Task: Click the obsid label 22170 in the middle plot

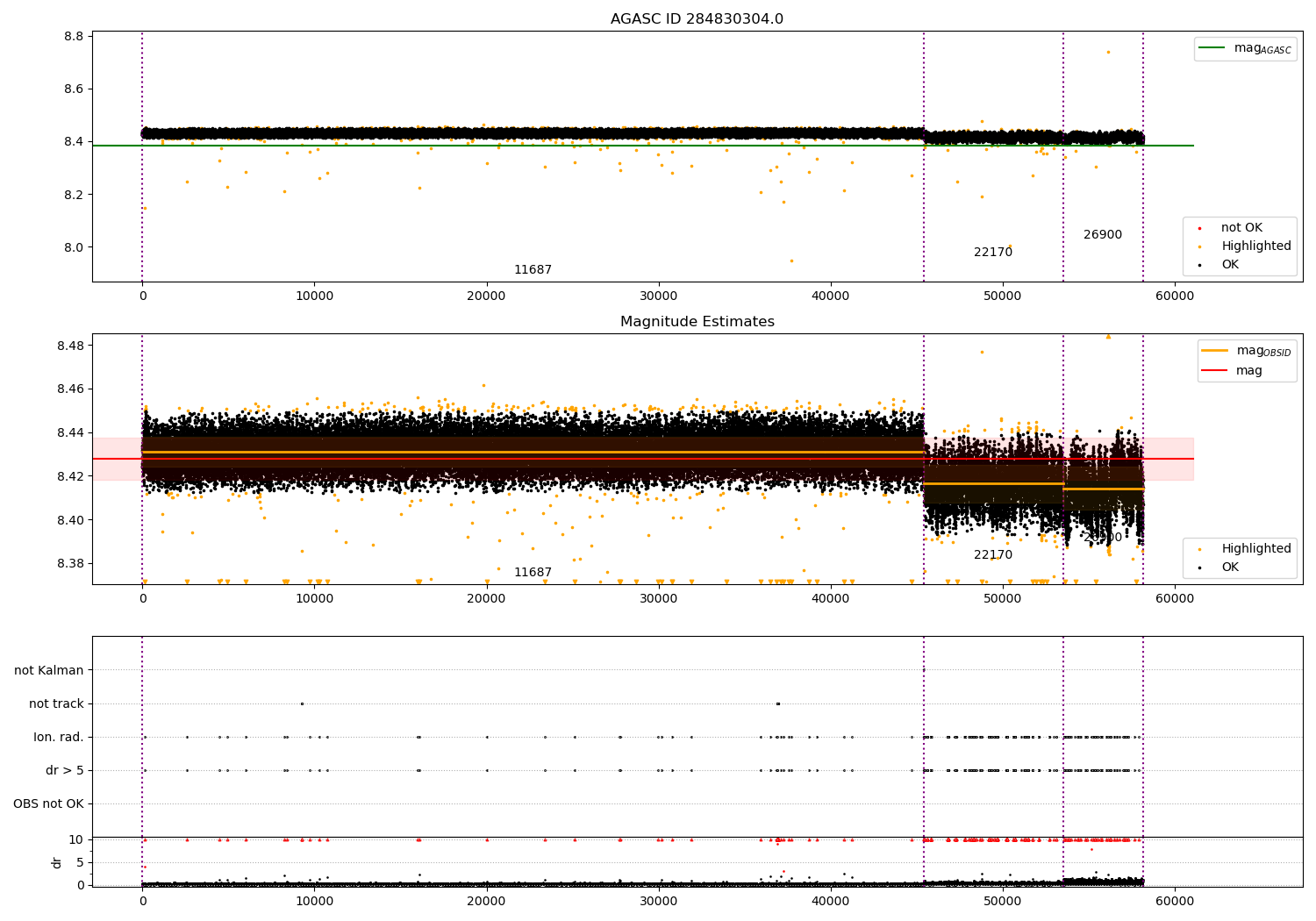Action: (993, 555)
